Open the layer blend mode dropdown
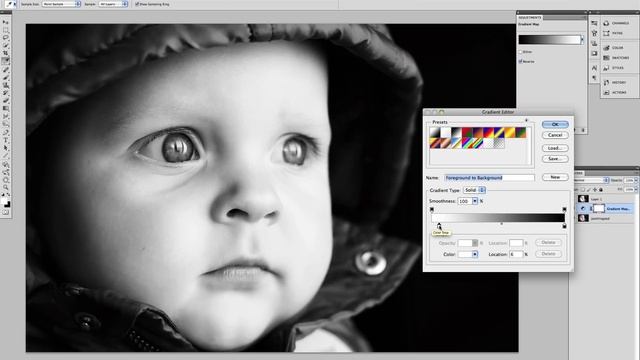This screenshot has width=640, height=360. coord(592,180)
